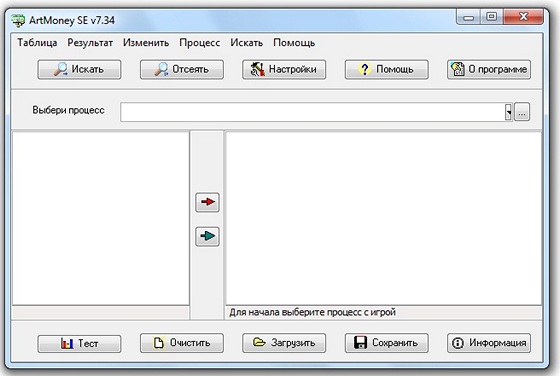560x376 pixels.
Task: Open the О программе about button
Action: point(489,69)
